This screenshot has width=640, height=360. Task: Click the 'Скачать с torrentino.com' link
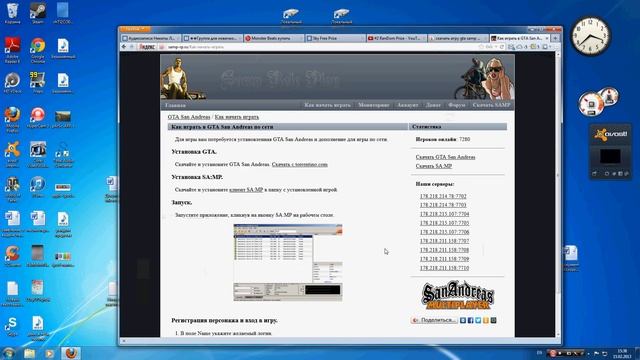(x=300, y=164)
